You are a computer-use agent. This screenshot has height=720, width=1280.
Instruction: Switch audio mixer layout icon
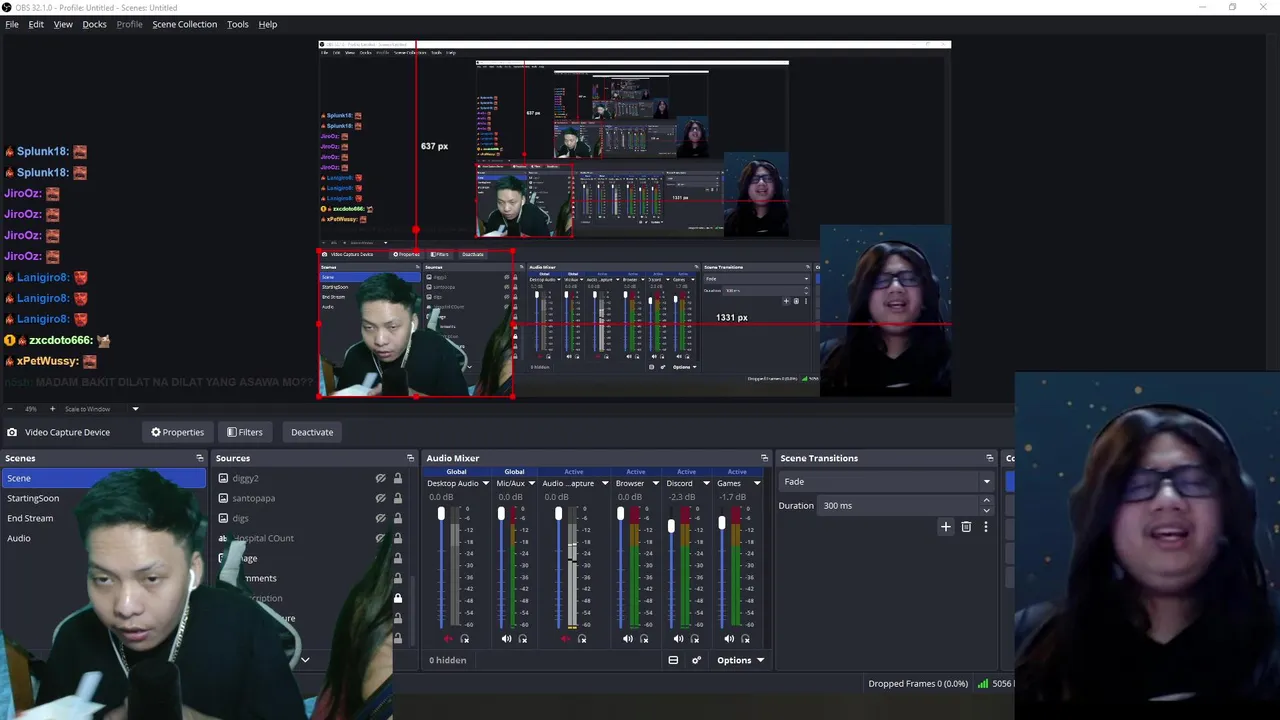673,660
